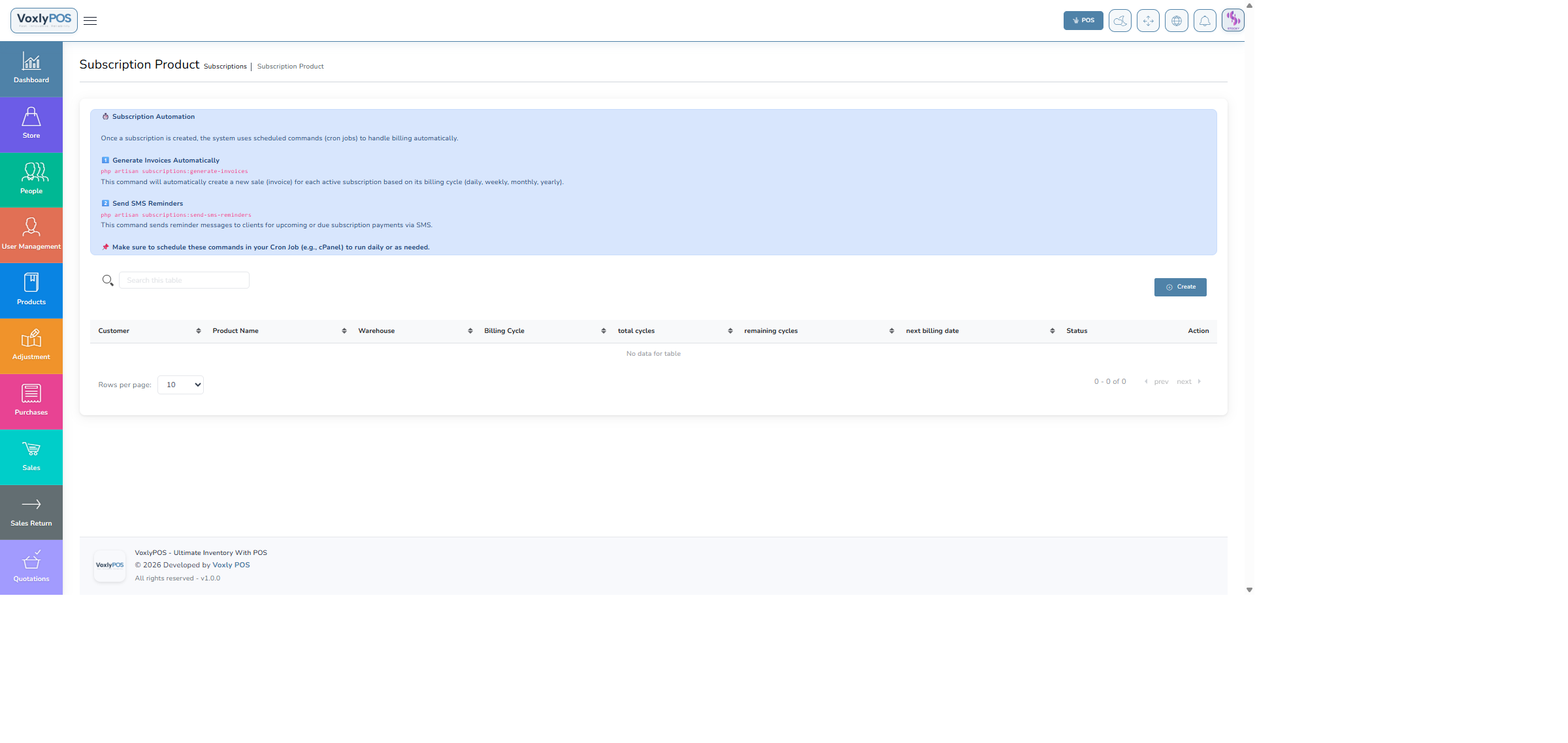Toggle dark mode with the moon icon
The width and height of the screenshot is (1568, 743).
click(x=1120, y=21)
